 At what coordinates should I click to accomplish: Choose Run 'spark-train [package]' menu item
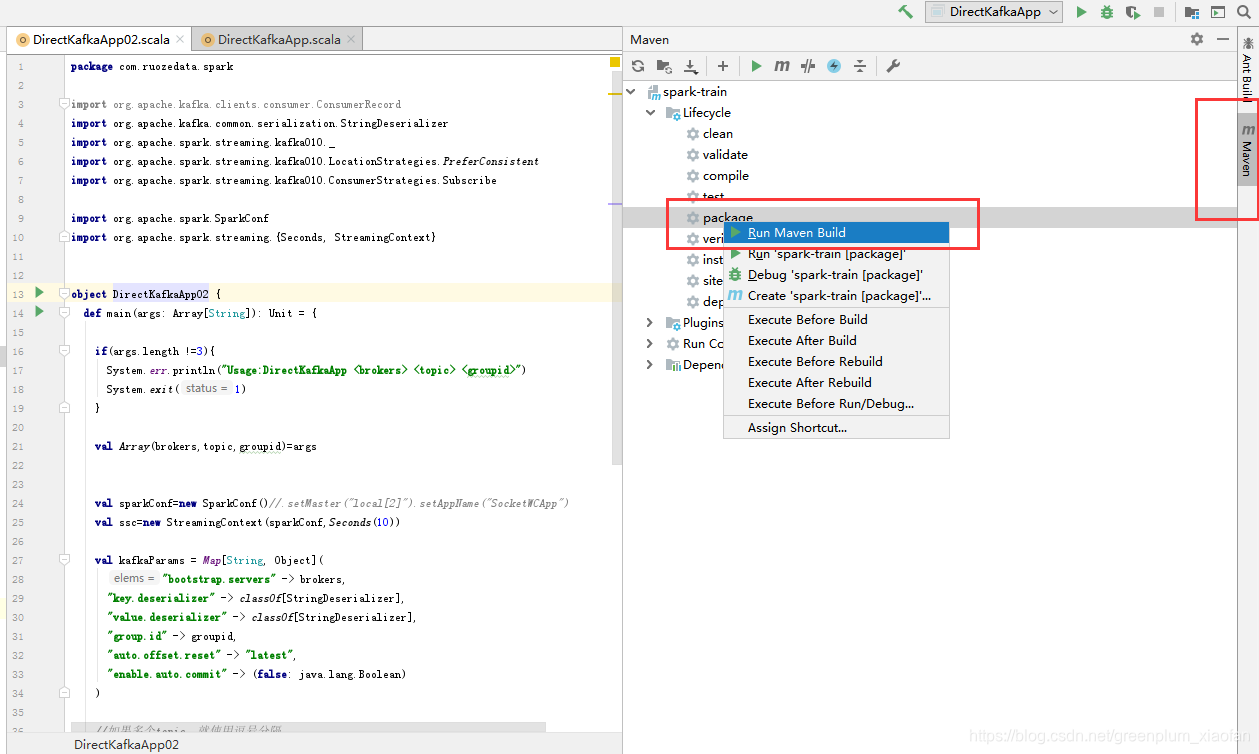pos(836,254)
